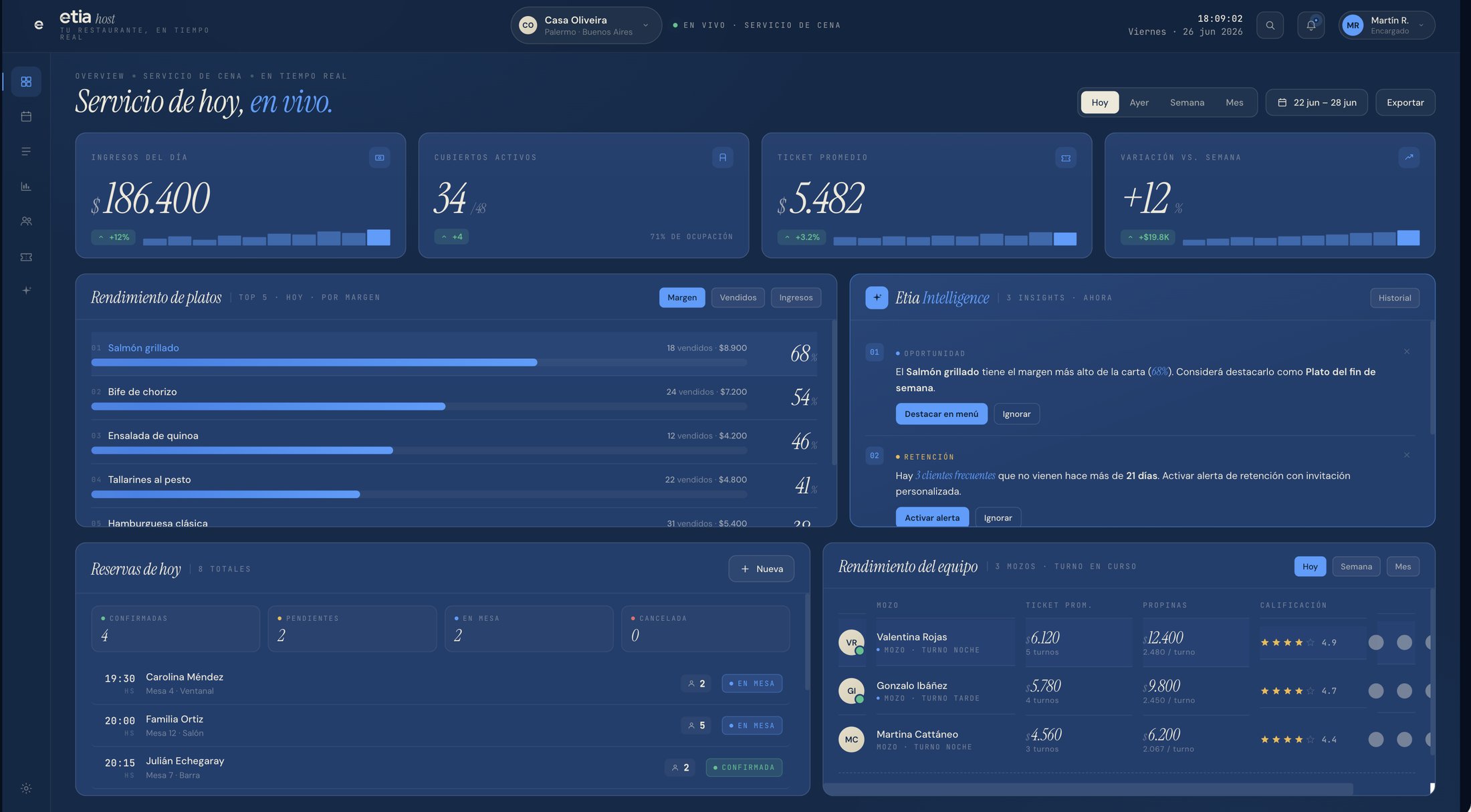Viewport: 1471px width, 812px height.
Task: Open the calendar sidebar icon
Action: 26,116
